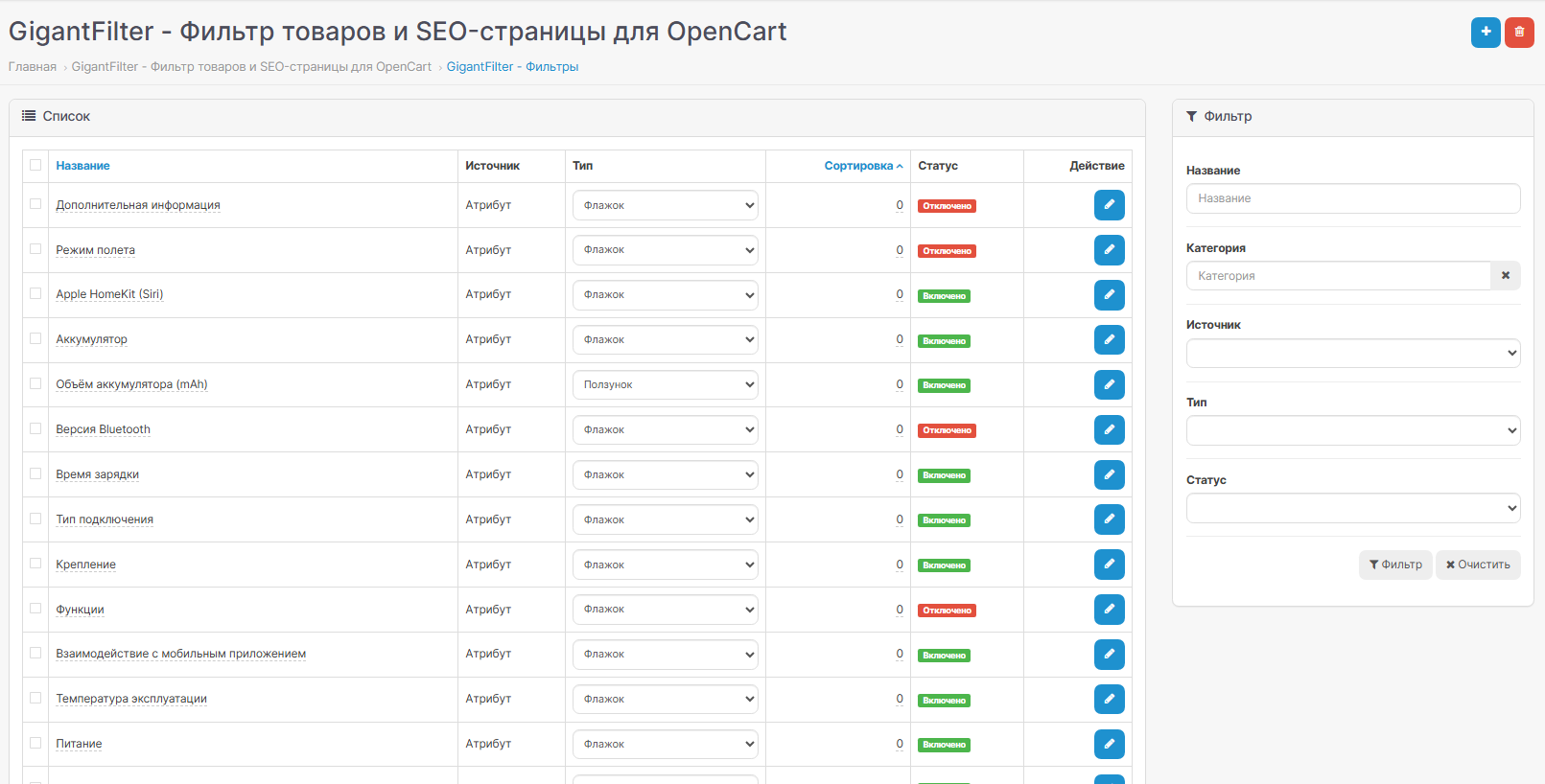Check the Время зарядки row checkbox

(35, 474)
